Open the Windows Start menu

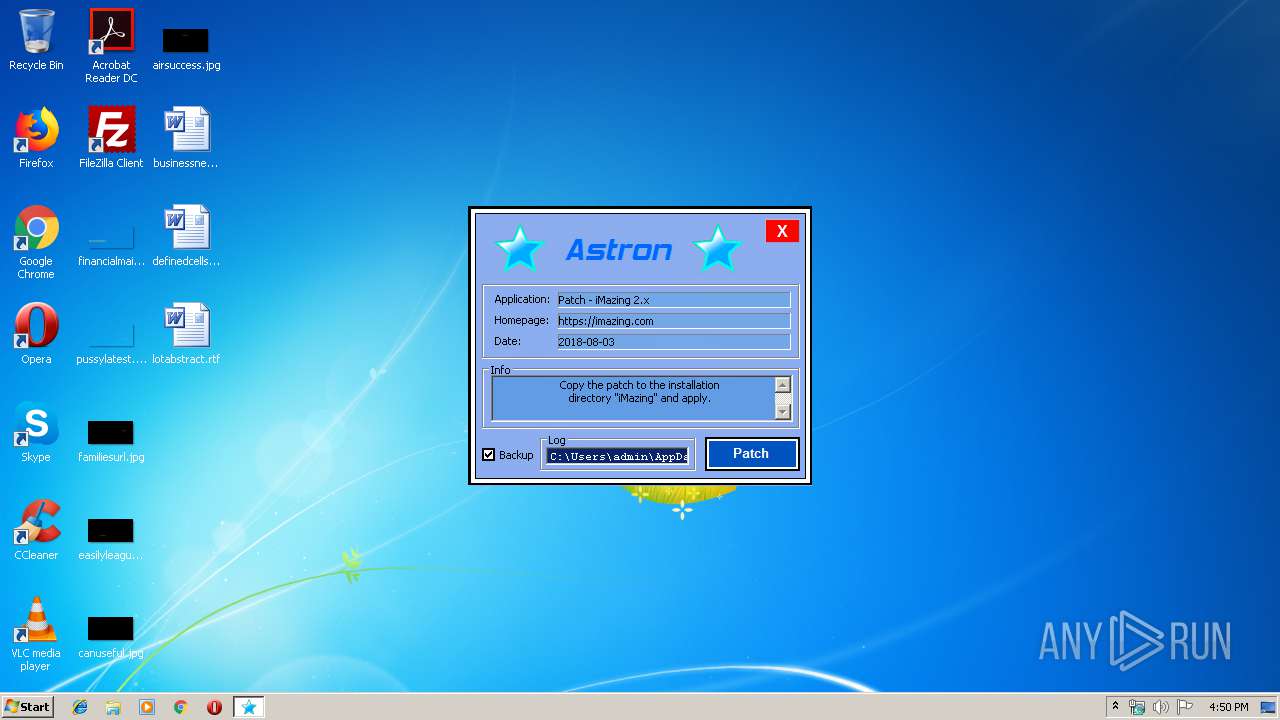pos(28,707)
